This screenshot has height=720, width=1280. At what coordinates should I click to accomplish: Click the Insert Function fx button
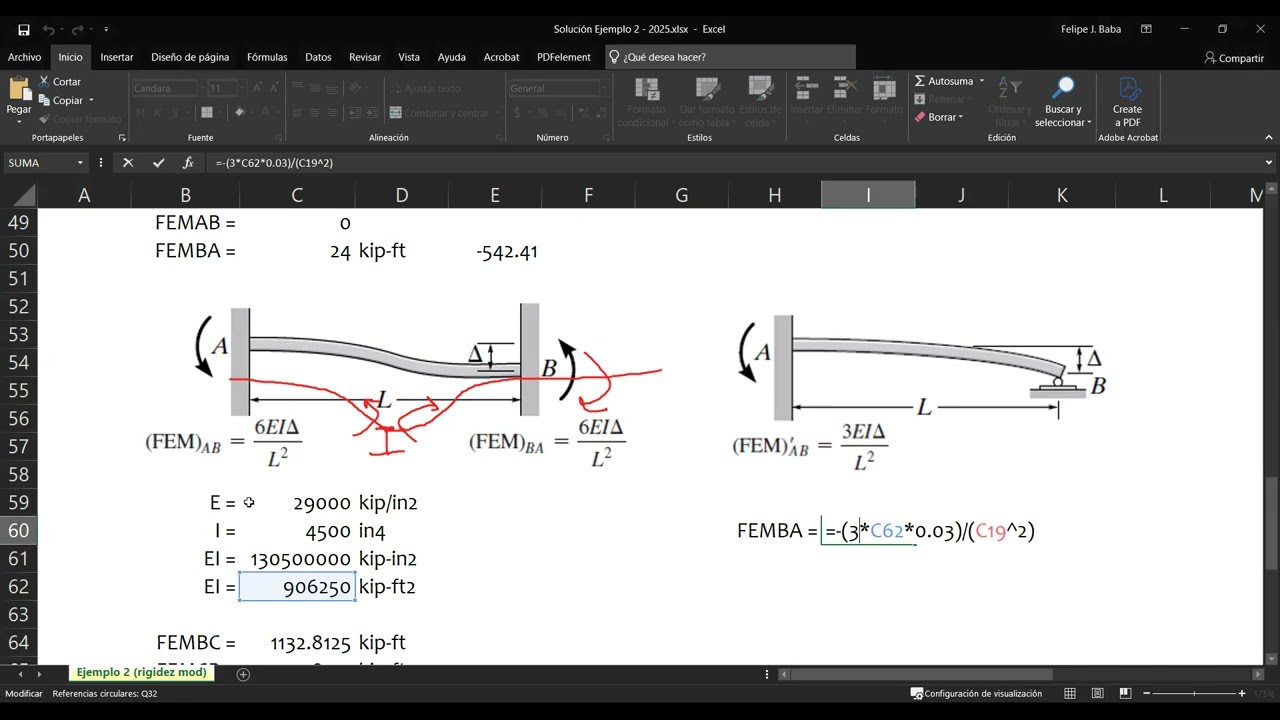point(188,163)
